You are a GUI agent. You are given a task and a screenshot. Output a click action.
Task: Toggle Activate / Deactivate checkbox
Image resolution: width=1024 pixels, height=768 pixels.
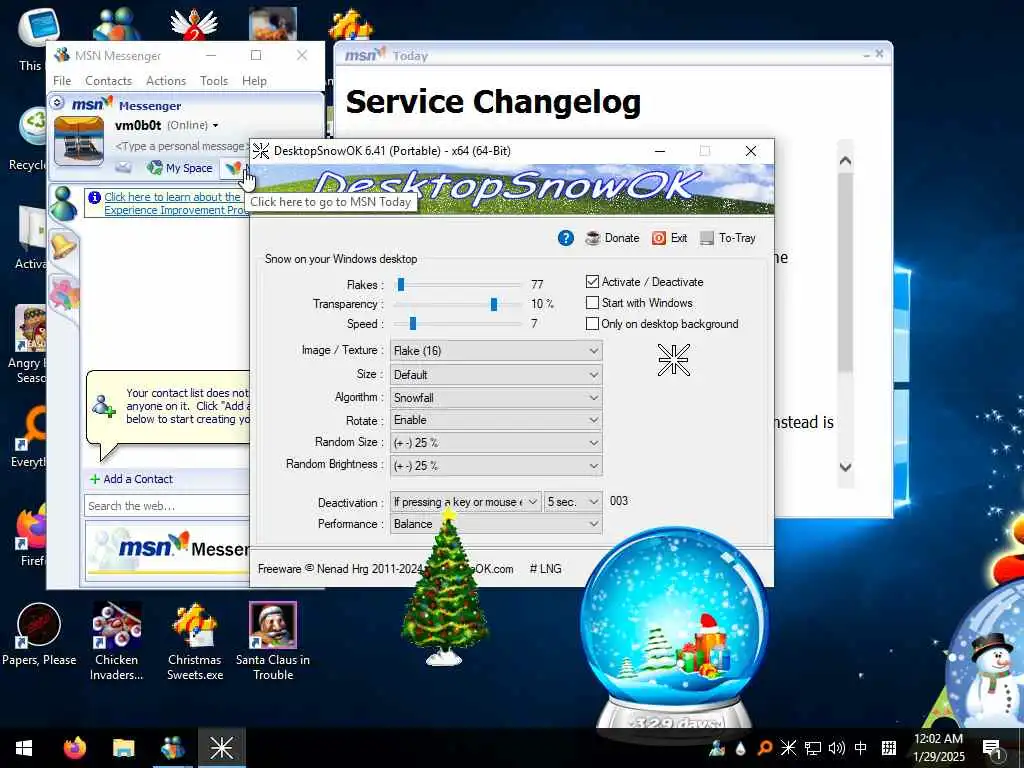tap(592, 281)
